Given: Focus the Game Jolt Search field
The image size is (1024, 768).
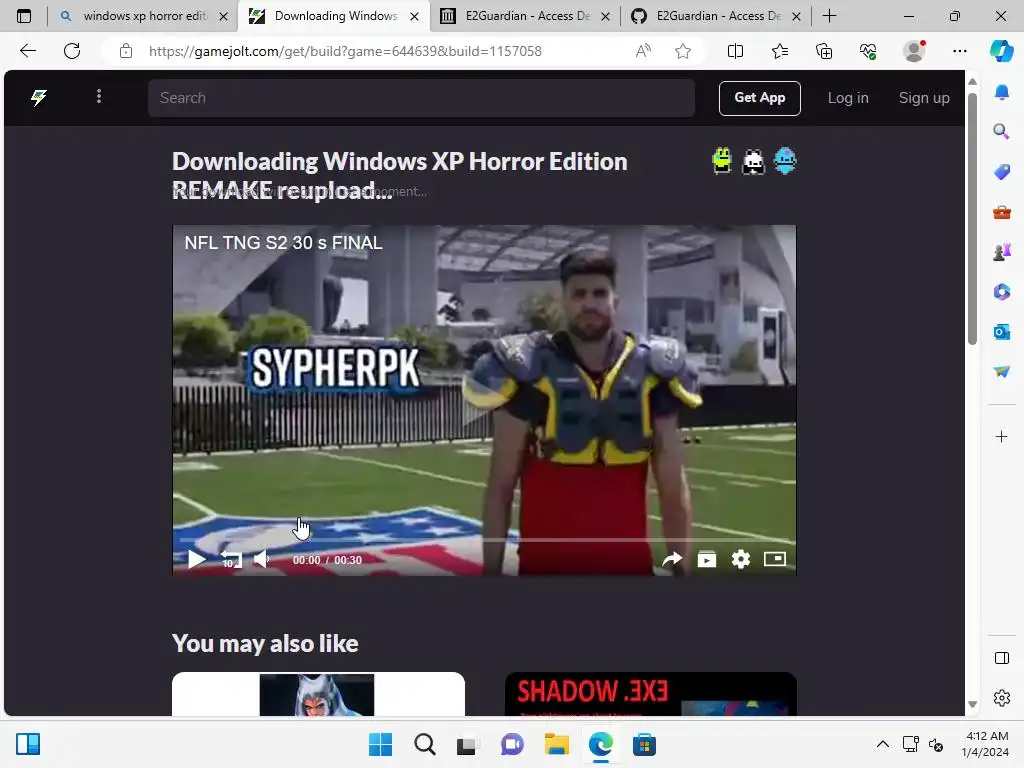Looking at the screenshot, I should [x=421, y=98].
